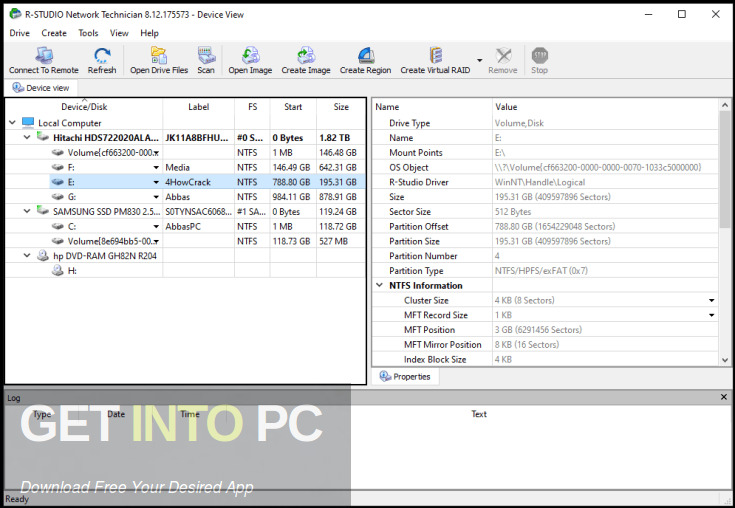Click the F: volume icon

pos(57,167)
